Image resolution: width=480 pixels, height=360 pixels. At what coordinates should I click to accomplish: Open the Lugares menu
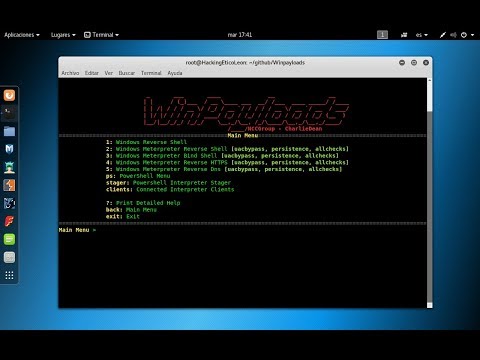(63, 35)
